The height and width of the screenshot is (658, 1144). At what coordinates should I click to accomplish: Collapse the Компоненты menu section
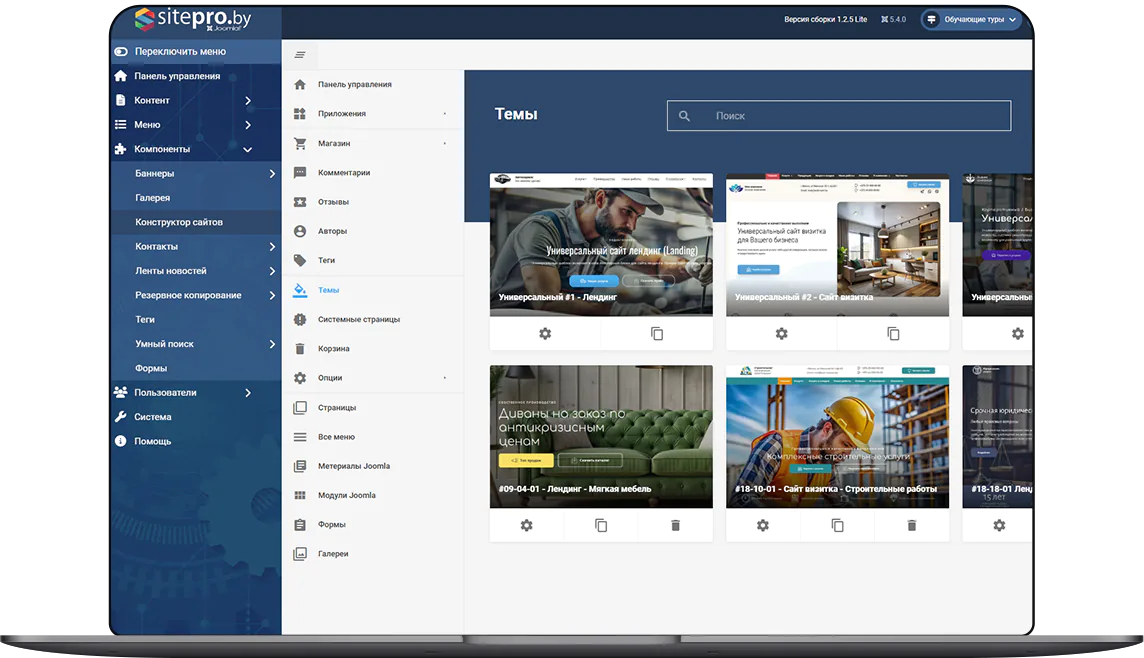[x=248, y=150]
